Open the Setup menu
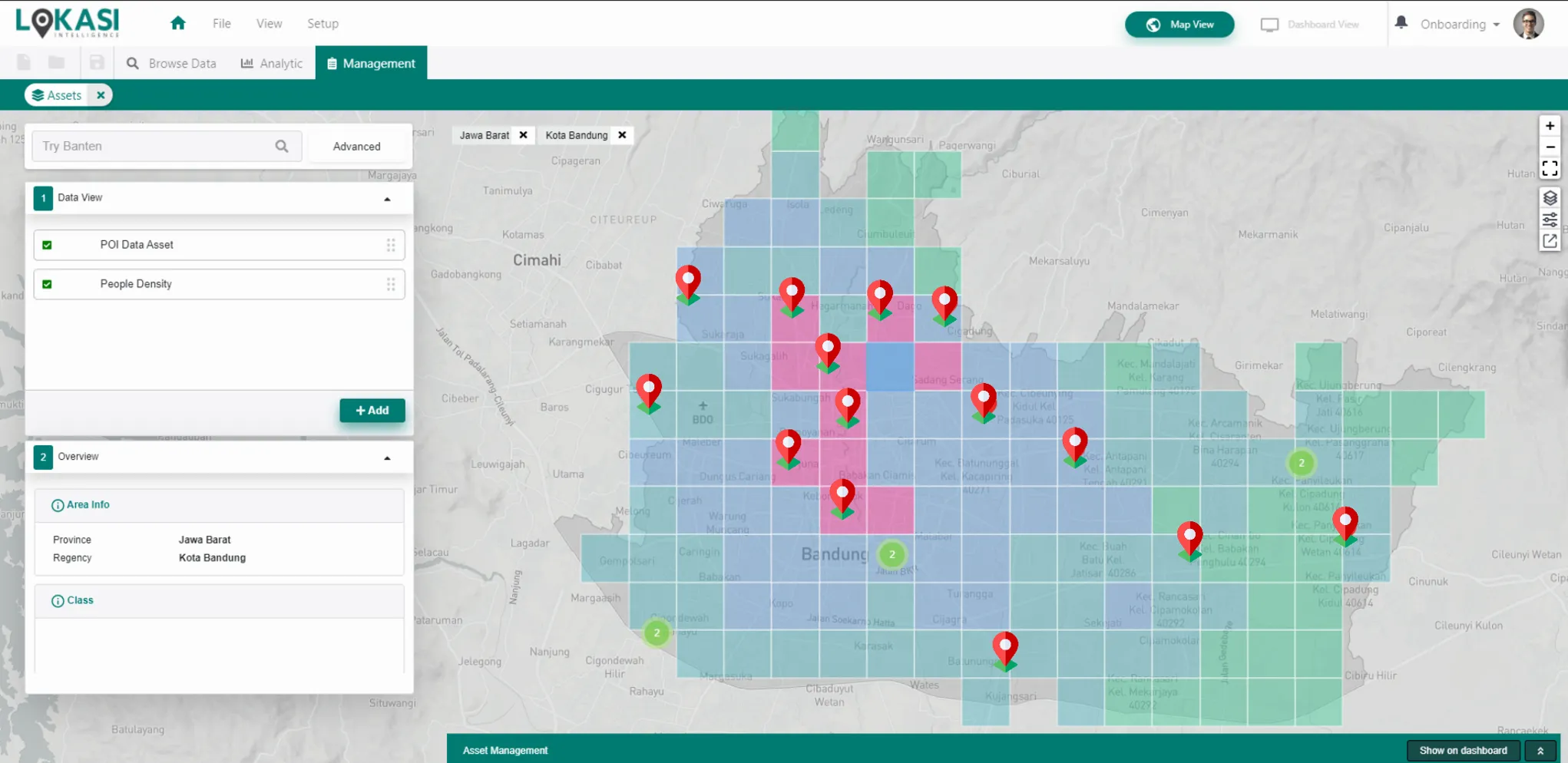The width and height of the screenshot is (1568, 763). tap(323, 24)
